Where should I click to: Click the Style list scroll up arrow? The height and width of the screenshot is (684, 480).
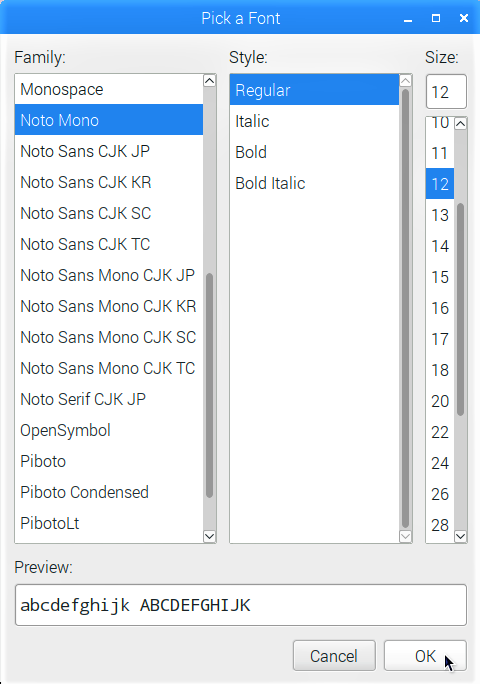[x=405, y=81]
